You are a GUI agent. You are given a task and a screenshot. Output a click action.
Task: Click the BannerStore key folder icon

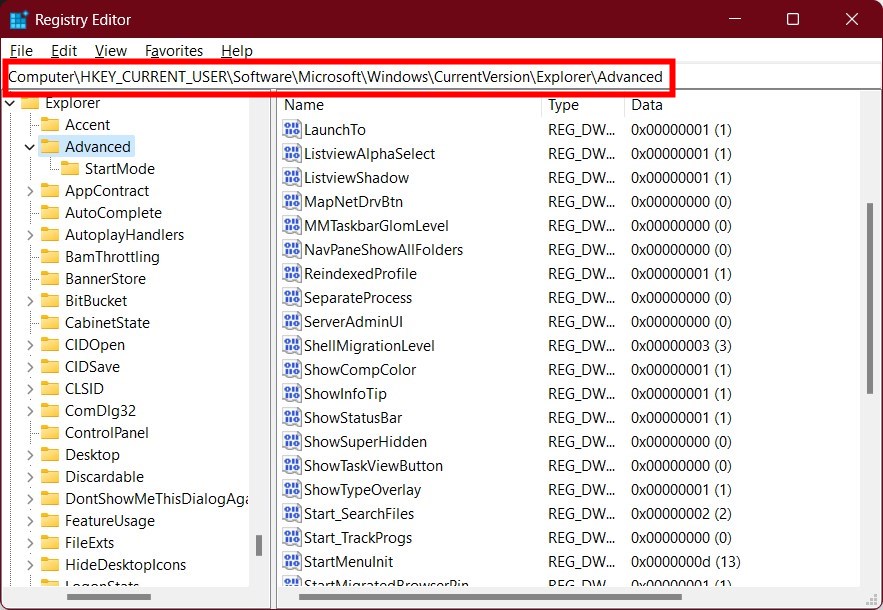50,279
